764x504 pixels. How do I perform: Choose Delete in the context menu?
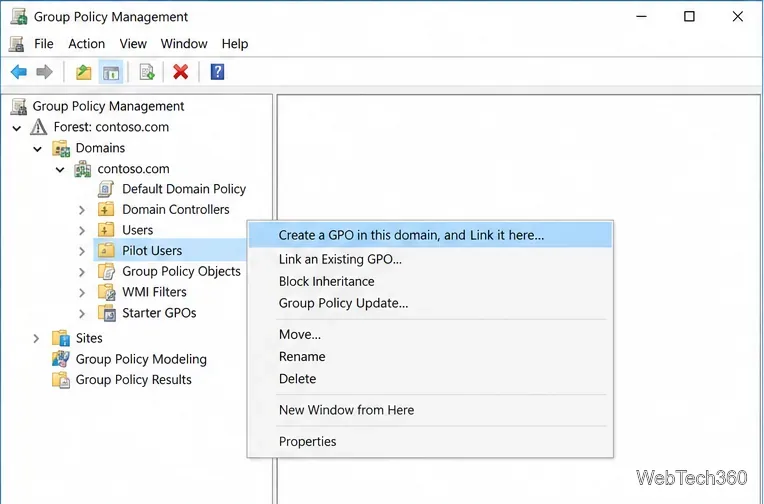[x=430, y=379]
